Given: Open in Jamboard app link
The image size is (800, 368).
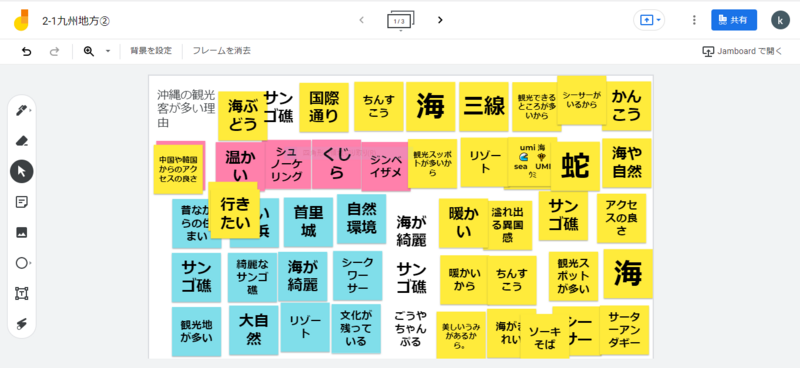Looking at the screenshot, I should (x=742, y=51).
